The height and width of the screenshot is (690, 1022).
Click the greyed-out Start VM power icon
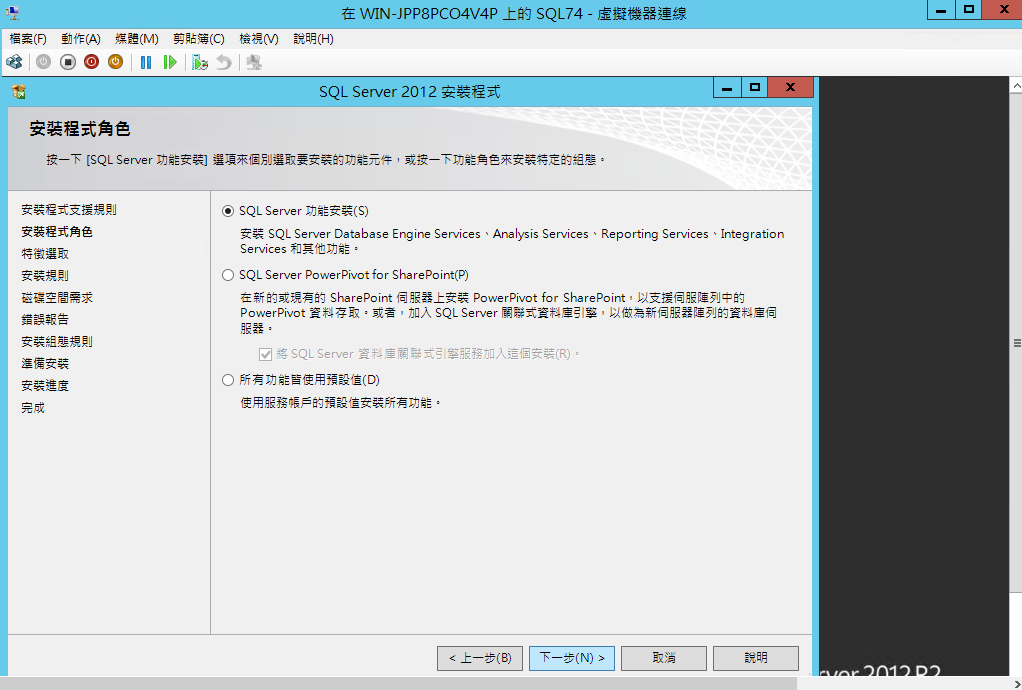pyautogui.click(x=44, y=63)
